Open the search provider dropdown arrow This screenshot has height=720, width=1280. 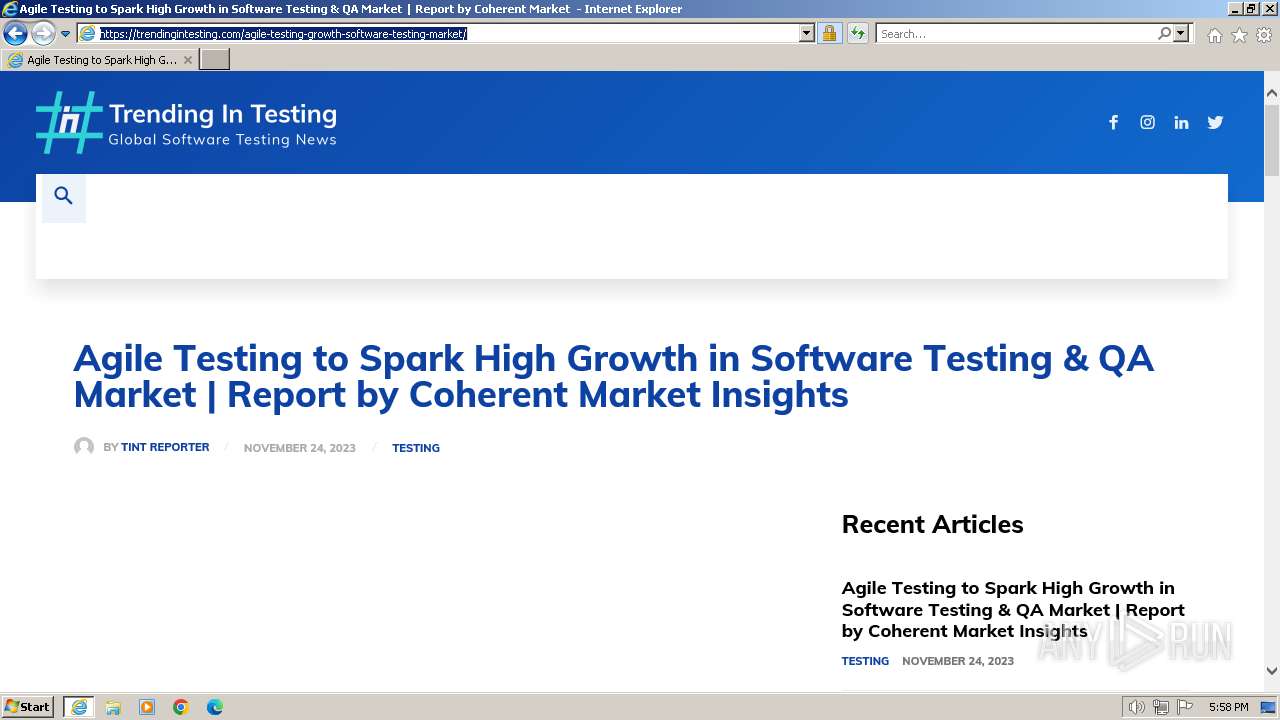[x=1181, y=33]
